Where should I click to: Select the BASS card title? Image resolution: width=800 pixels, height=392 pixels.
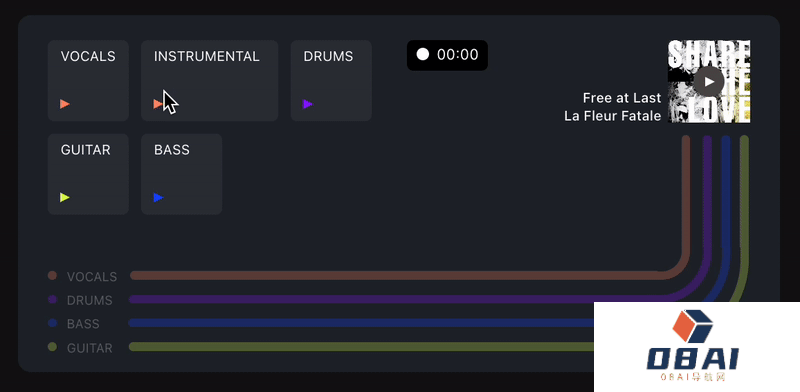172,150
